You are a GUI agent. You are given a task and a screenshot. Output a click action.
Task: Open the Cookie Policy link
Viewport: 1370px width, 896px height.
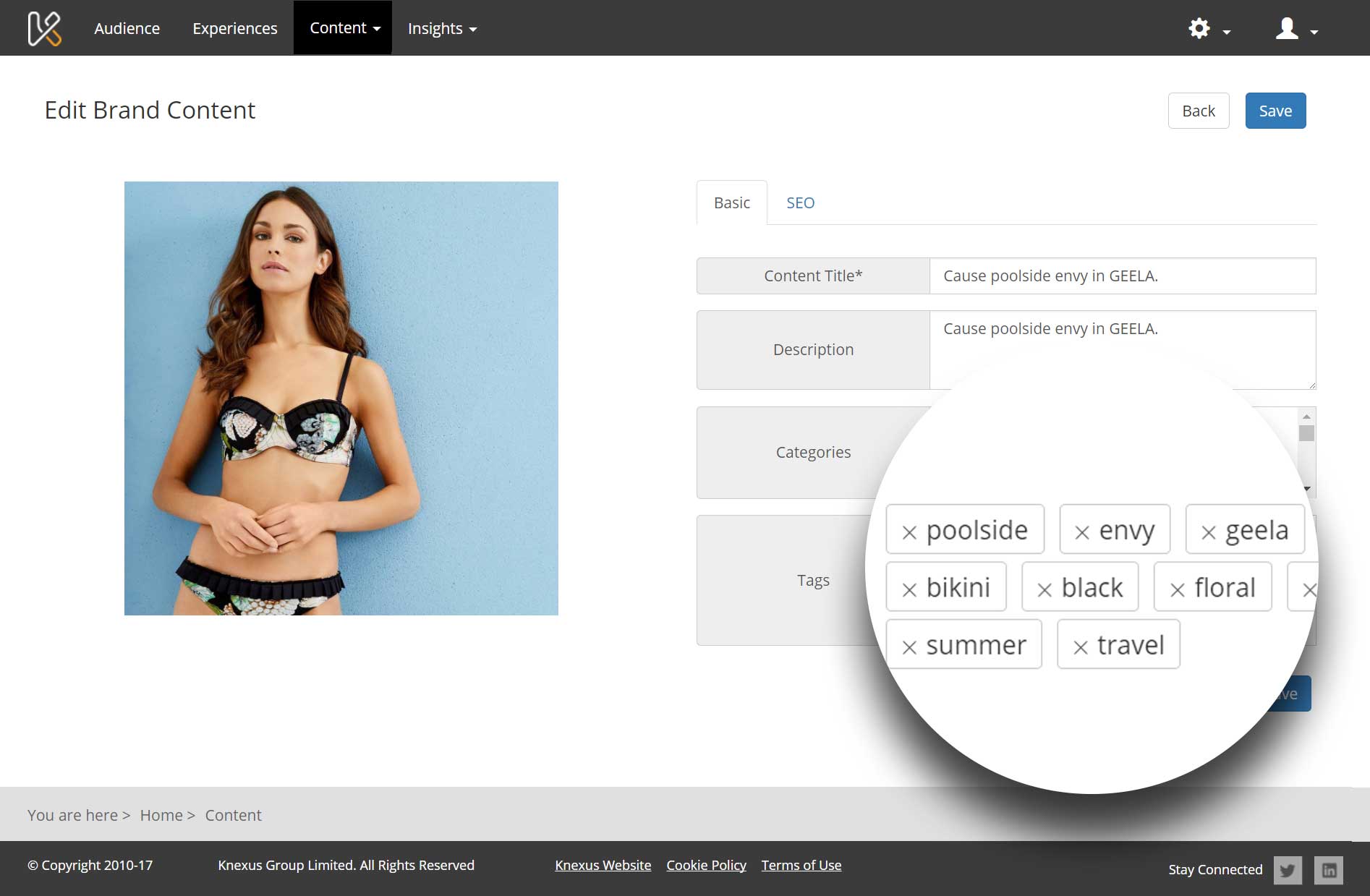coord(706,866)
